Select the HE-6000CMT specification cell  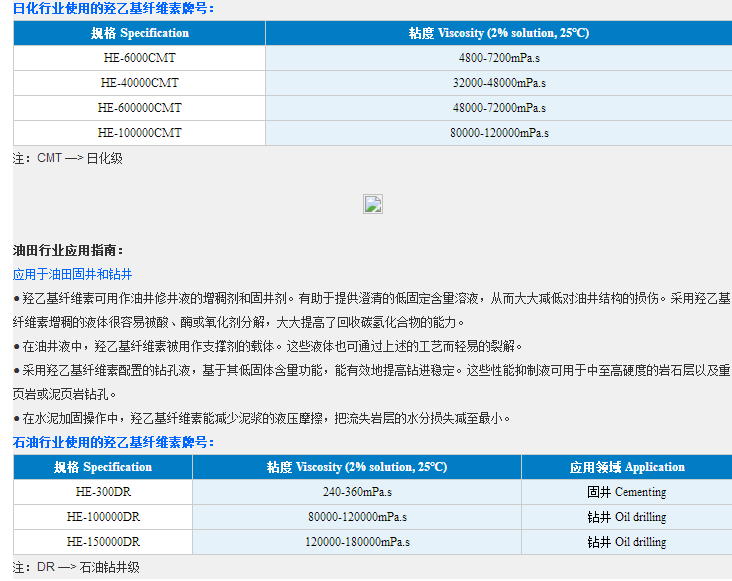tap(139, 58)
